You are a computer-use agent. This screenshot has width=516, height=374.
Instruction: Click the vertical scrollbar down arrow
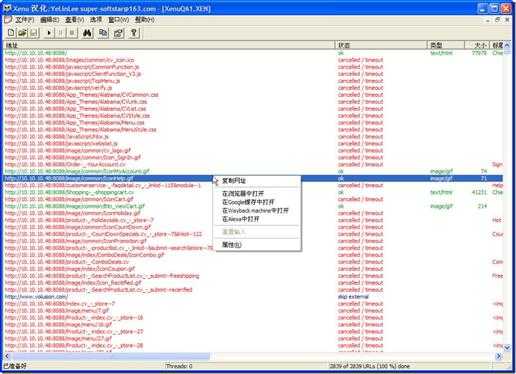click(507, 348)
